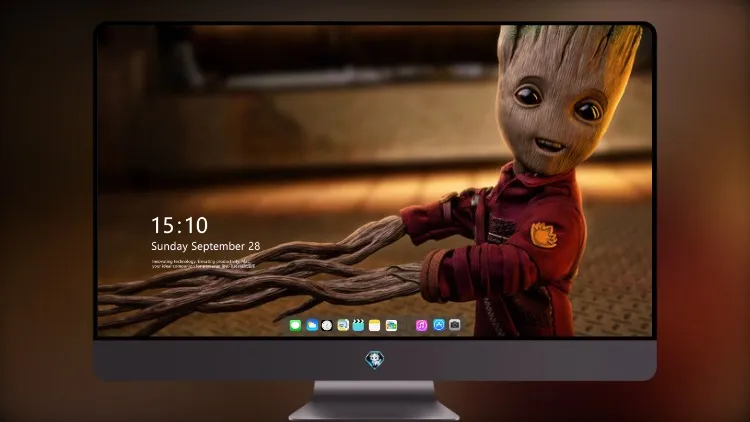Open the Maps app in dock

pos(343,325)
